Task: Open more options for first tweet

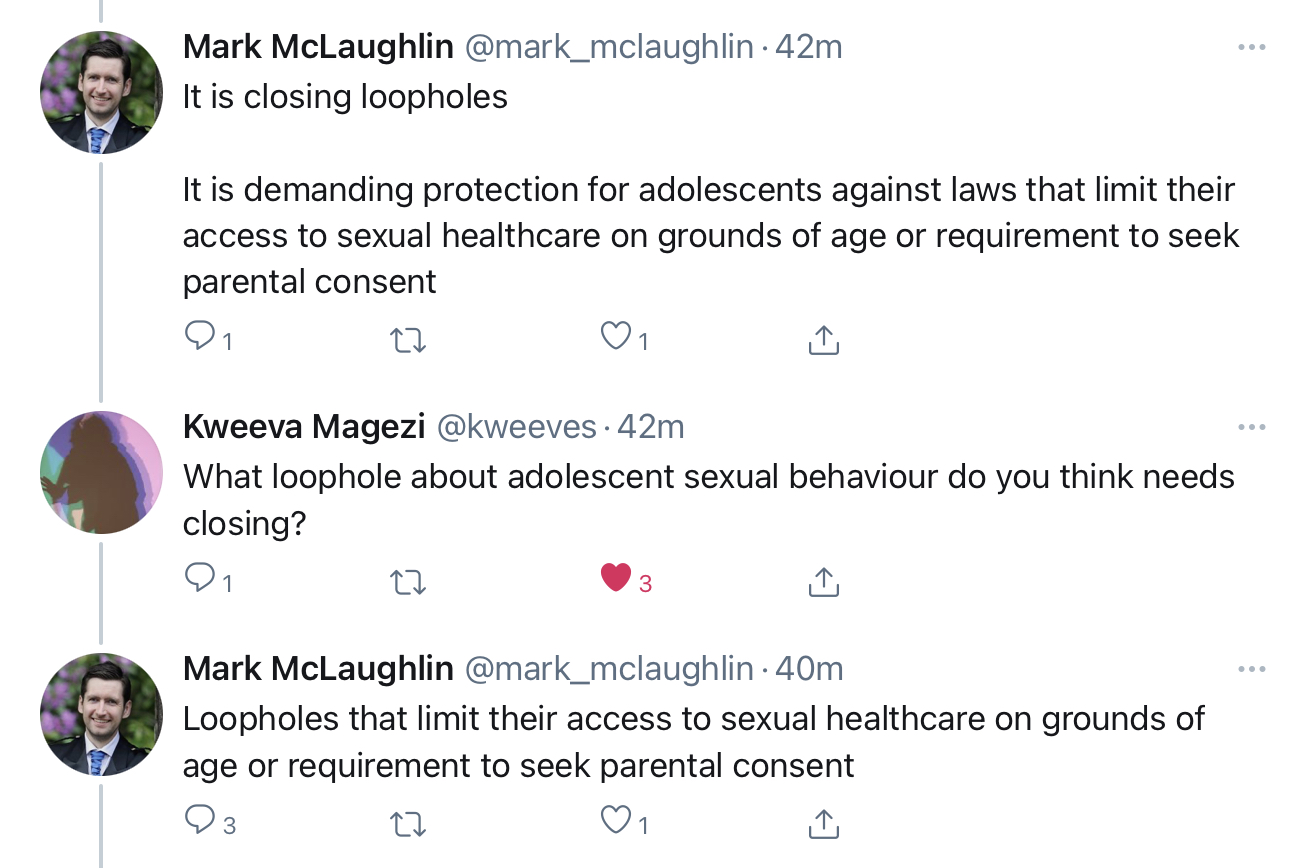Action: [x=1251, y=47]
